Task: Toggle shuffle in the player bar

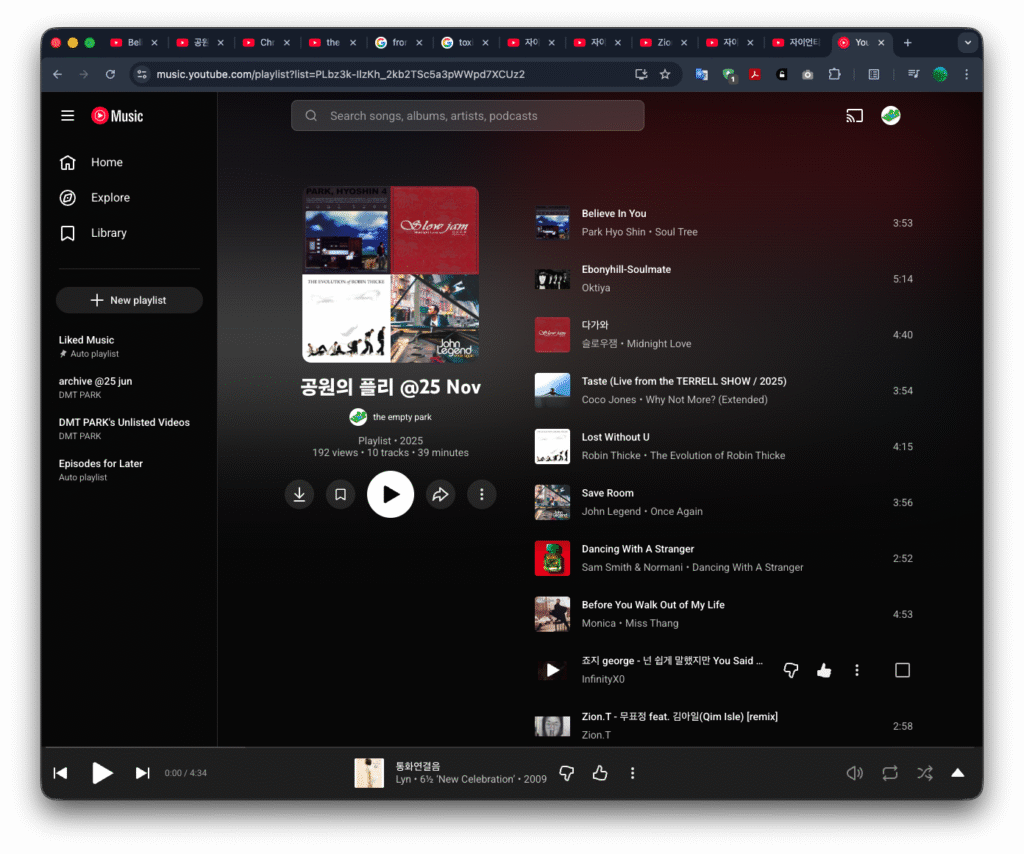Action: [925, 773]
